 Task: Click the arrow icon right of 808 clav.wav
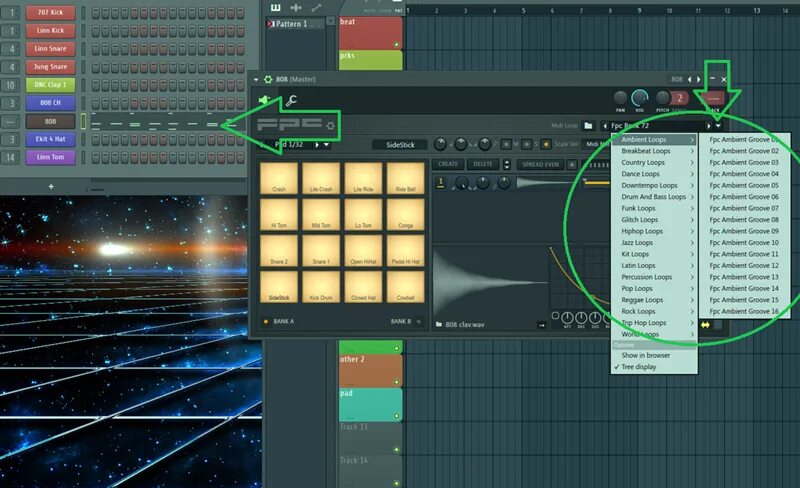(x=542, y=325)
